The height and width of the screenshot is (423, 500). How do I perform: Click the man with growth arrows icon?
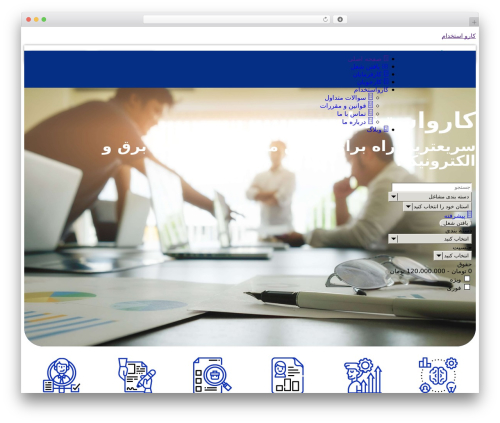coord(363,375)
